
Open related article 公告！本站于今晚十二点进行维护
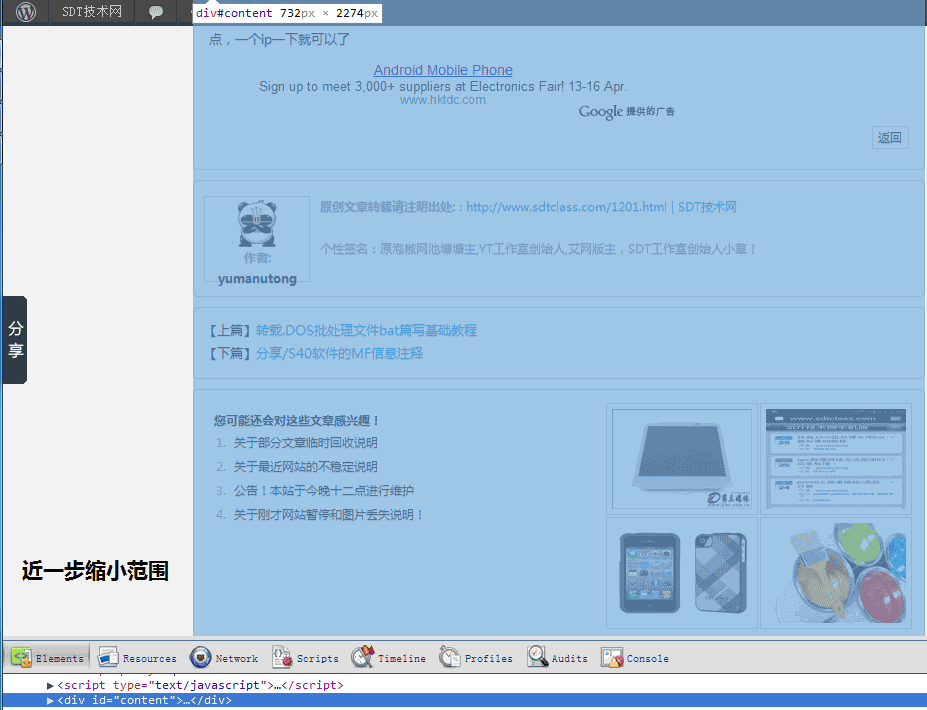pos(323,491)
